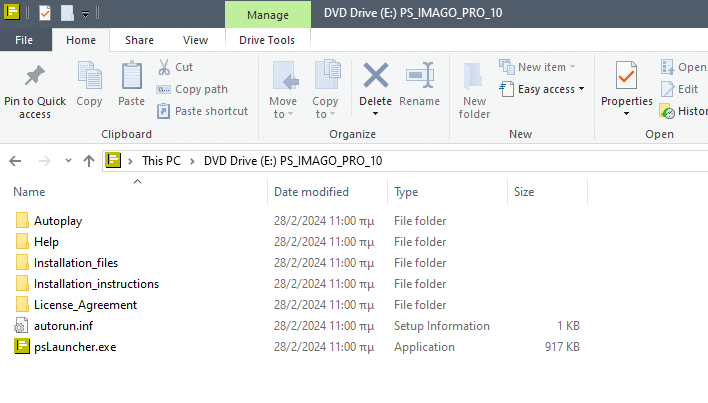Click the quick access New folder icon in title bar
The image size is (708, 403).
(x=67, y=13)
